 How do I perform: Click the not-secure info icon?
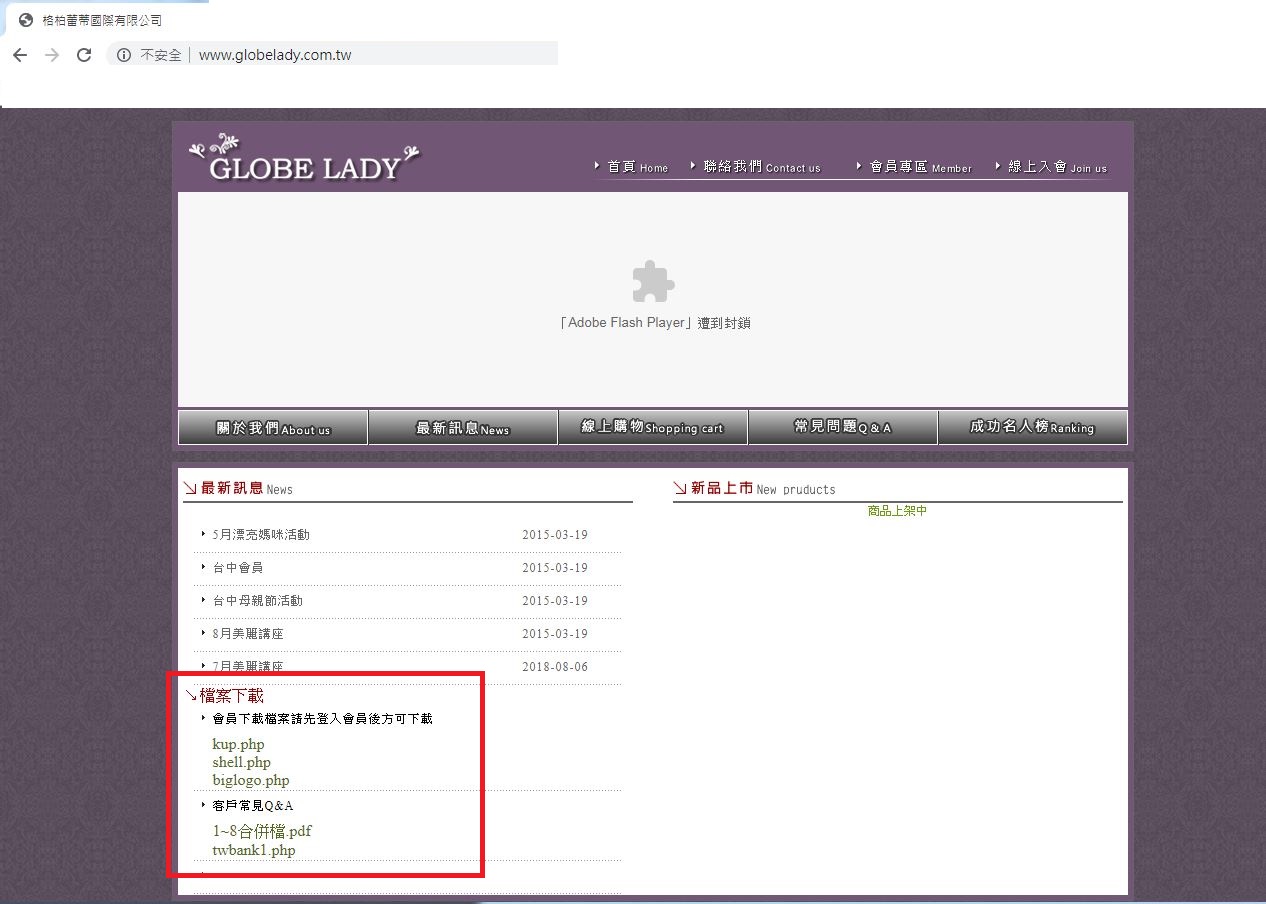coord(124,55)
